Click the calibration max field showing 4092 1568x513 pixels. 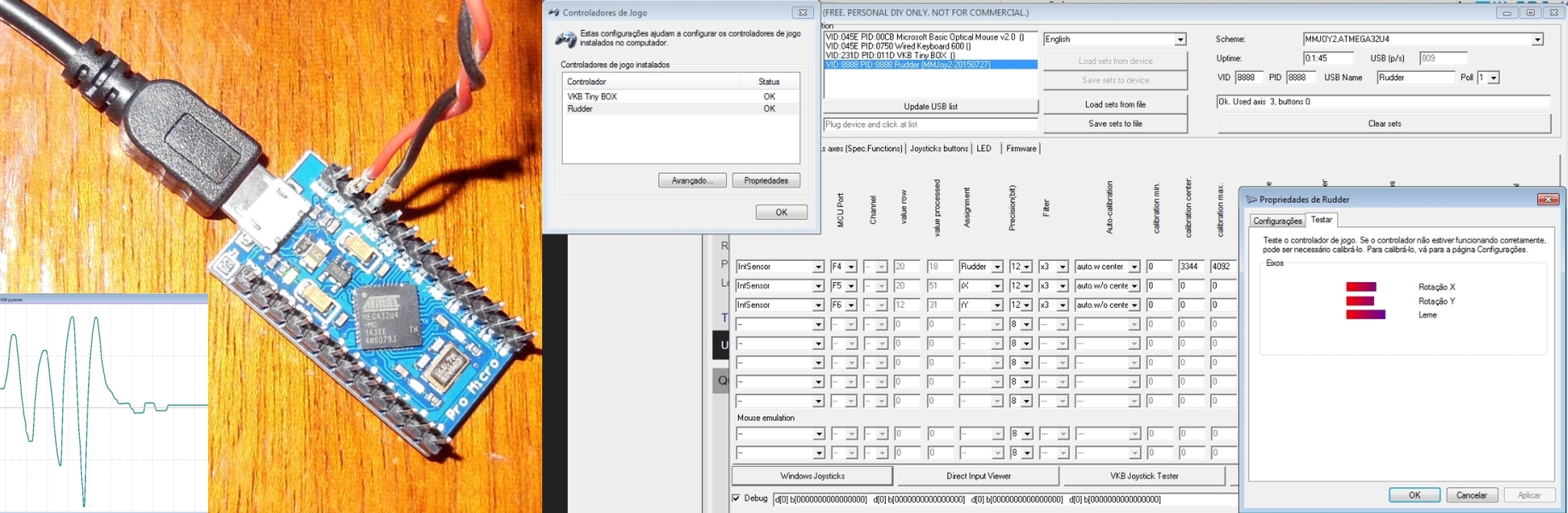1223,267
